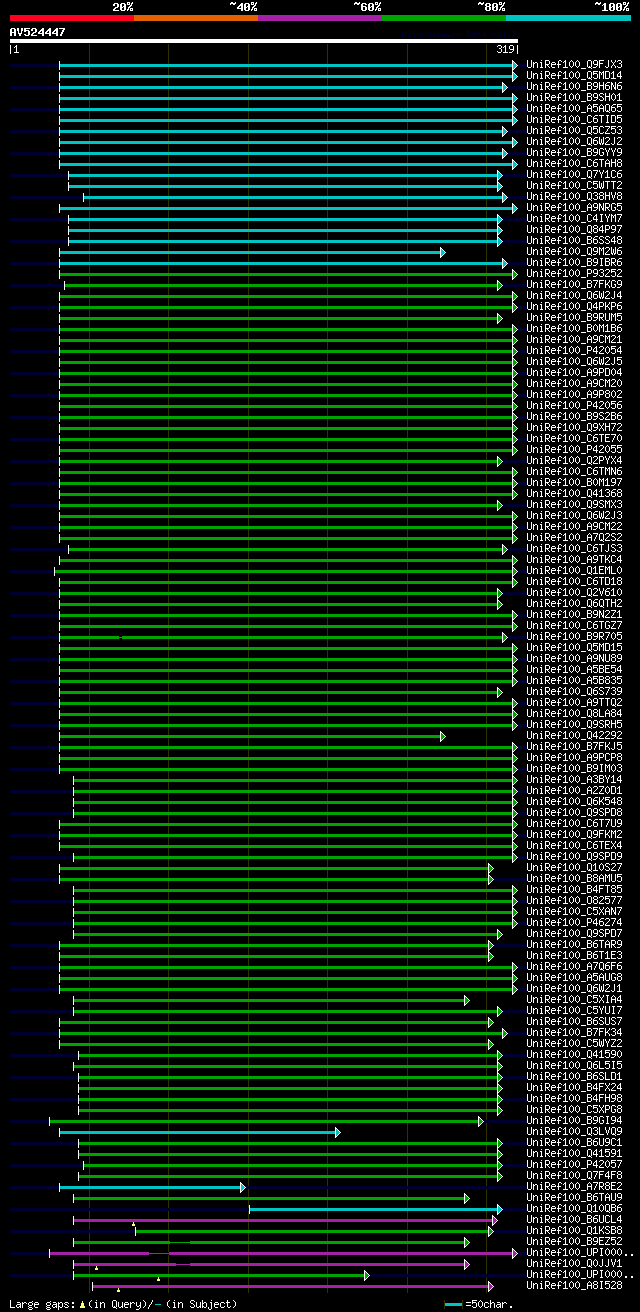Click the green alignment bar of Q42292
This screenshot has height=1312, width=640.
(252, 736)
